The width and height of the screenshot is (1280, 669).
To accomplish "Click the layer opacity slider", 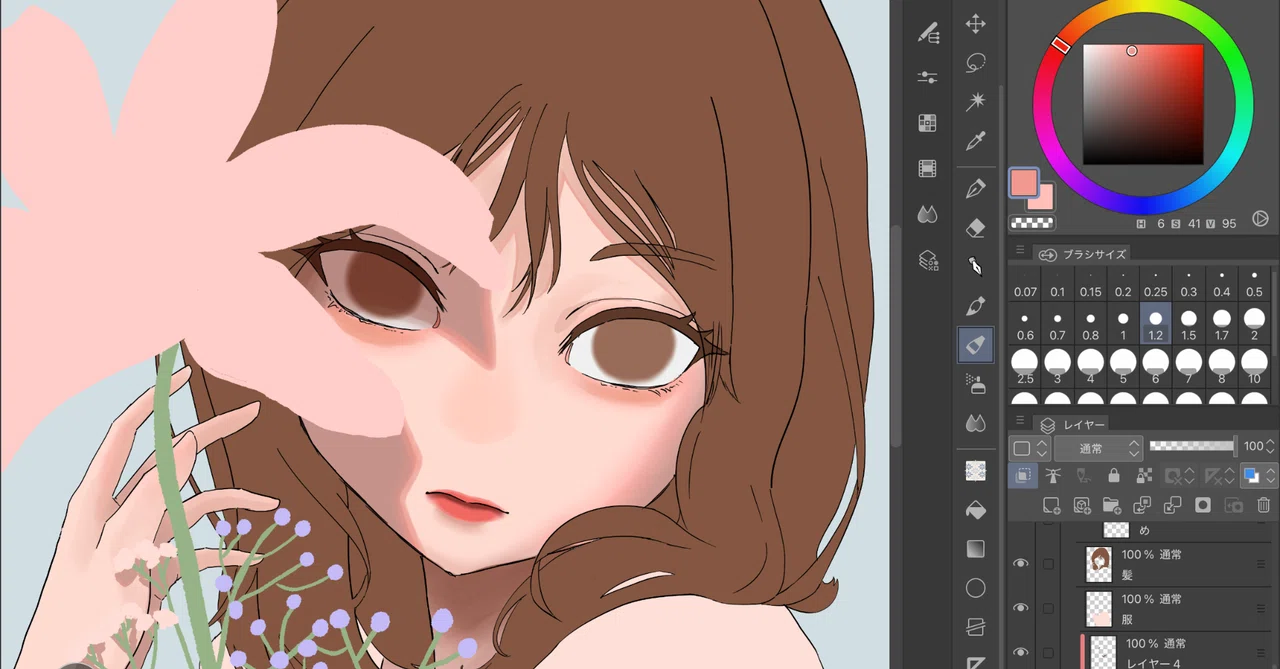I will pos(1193,446).
